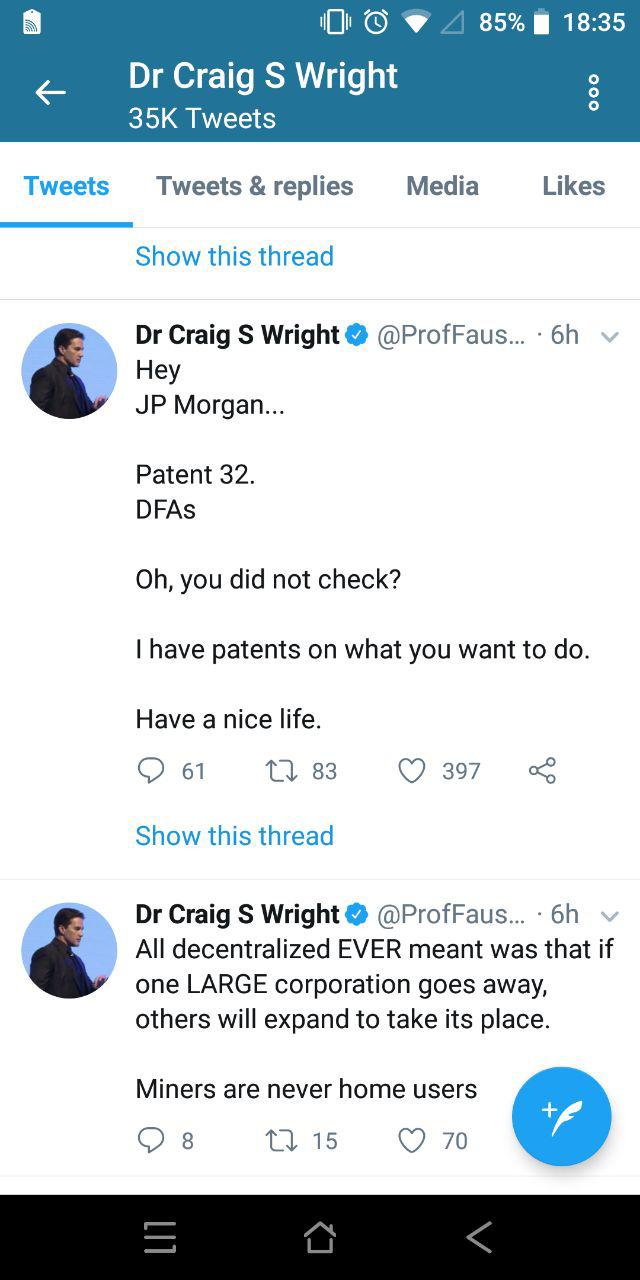Compose a new tweet with floating button

click(562, 1116)
